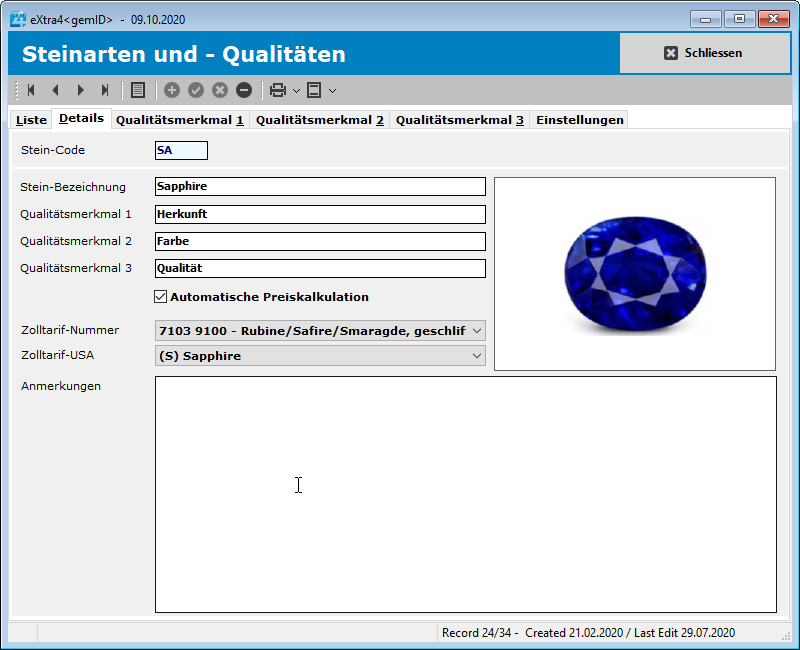Open the print options dropdown arrow
Image resolution: width=800 pixels, height=650 pixels.
(294, 90)
